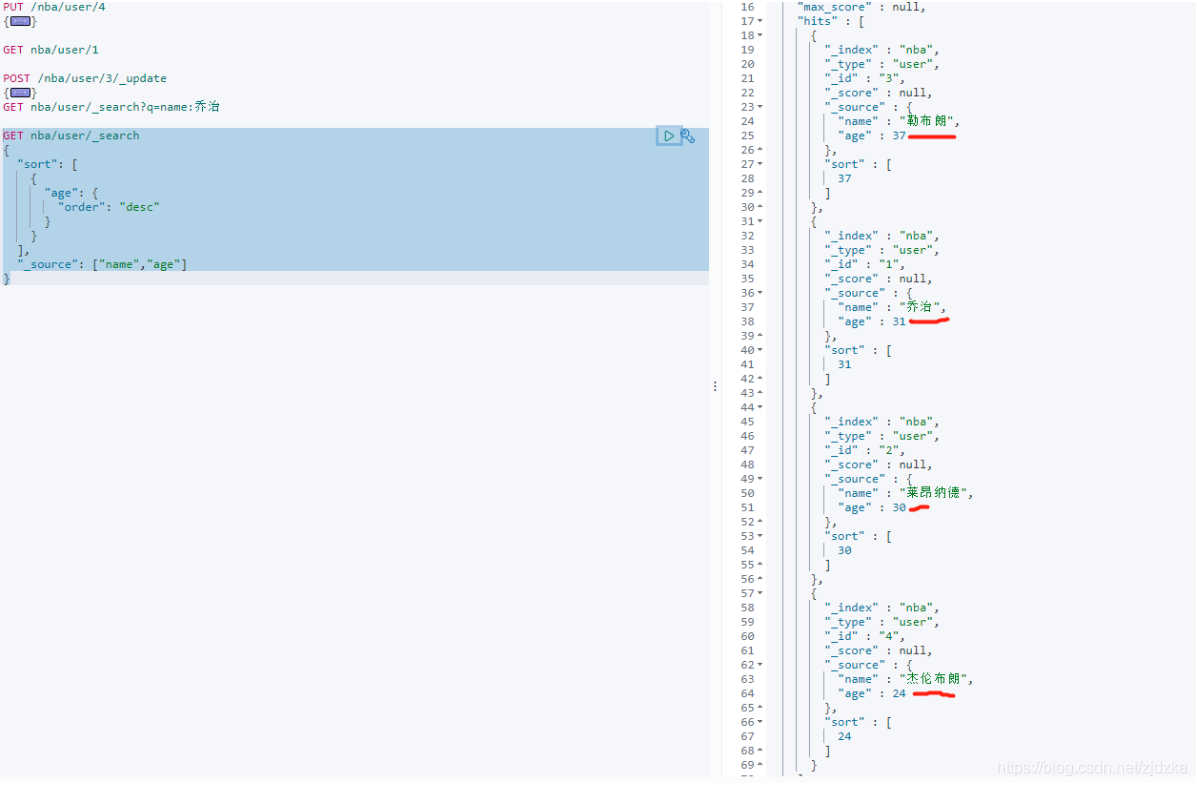This screenshot has width=1197, height=786.
Task: Collapse the second hit object at line 31
Action: (x=760, y=221)
